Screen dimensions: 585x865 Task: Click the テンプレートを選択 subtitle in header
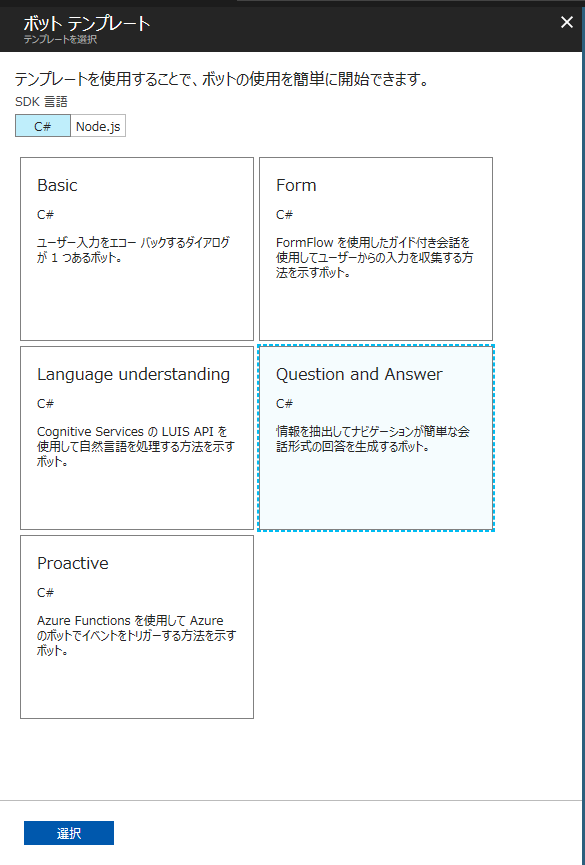[61, 40]
